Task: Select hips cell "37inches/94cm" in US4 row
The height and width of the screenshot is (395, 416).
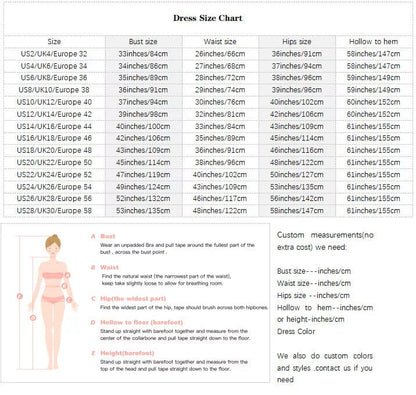Action: pyautogui.click(x=297, y=66)
